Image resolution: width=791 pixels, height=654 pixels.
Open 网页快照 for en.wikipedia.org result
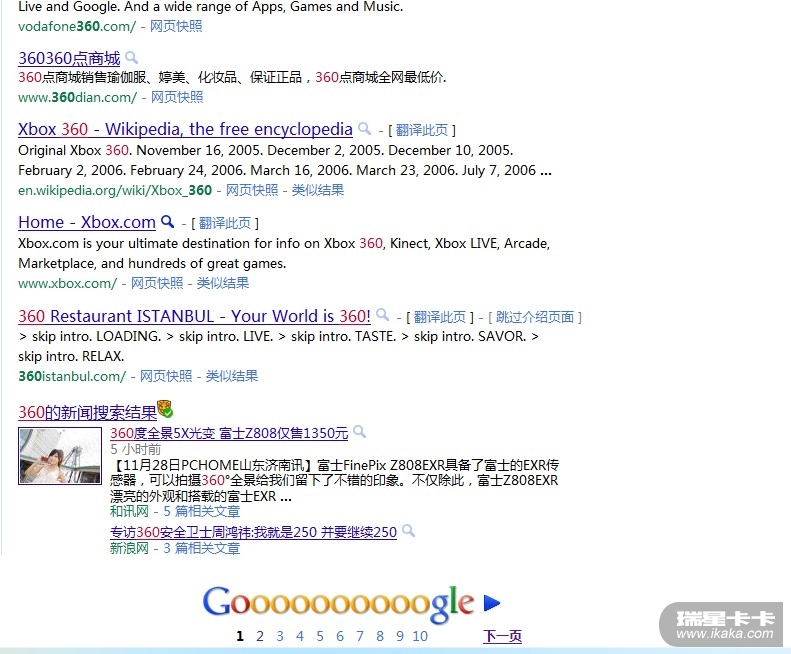coord(252,190)
